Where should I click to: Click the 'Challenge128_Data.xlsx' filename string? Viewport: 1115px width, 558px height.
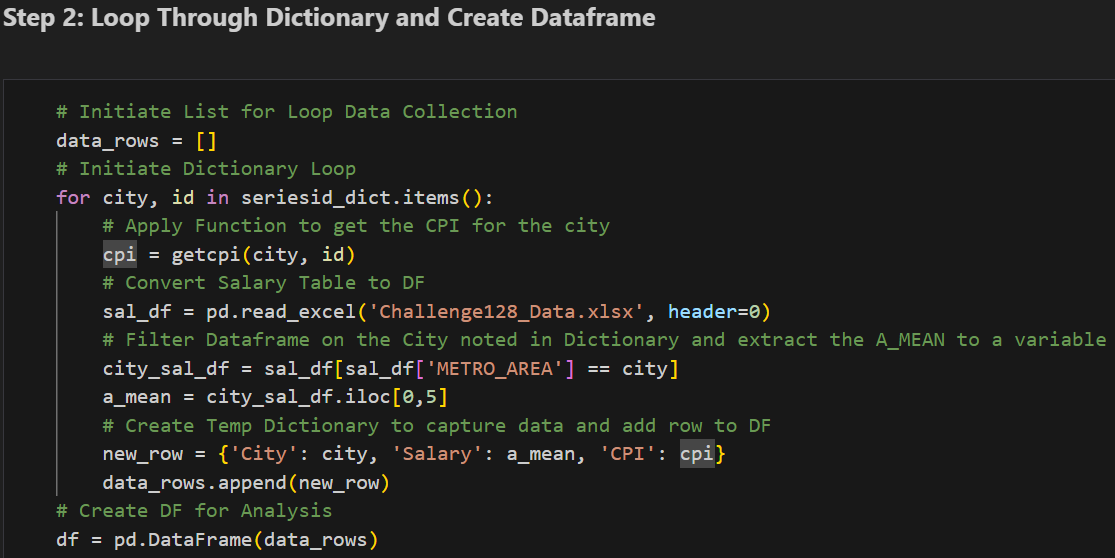507,312
